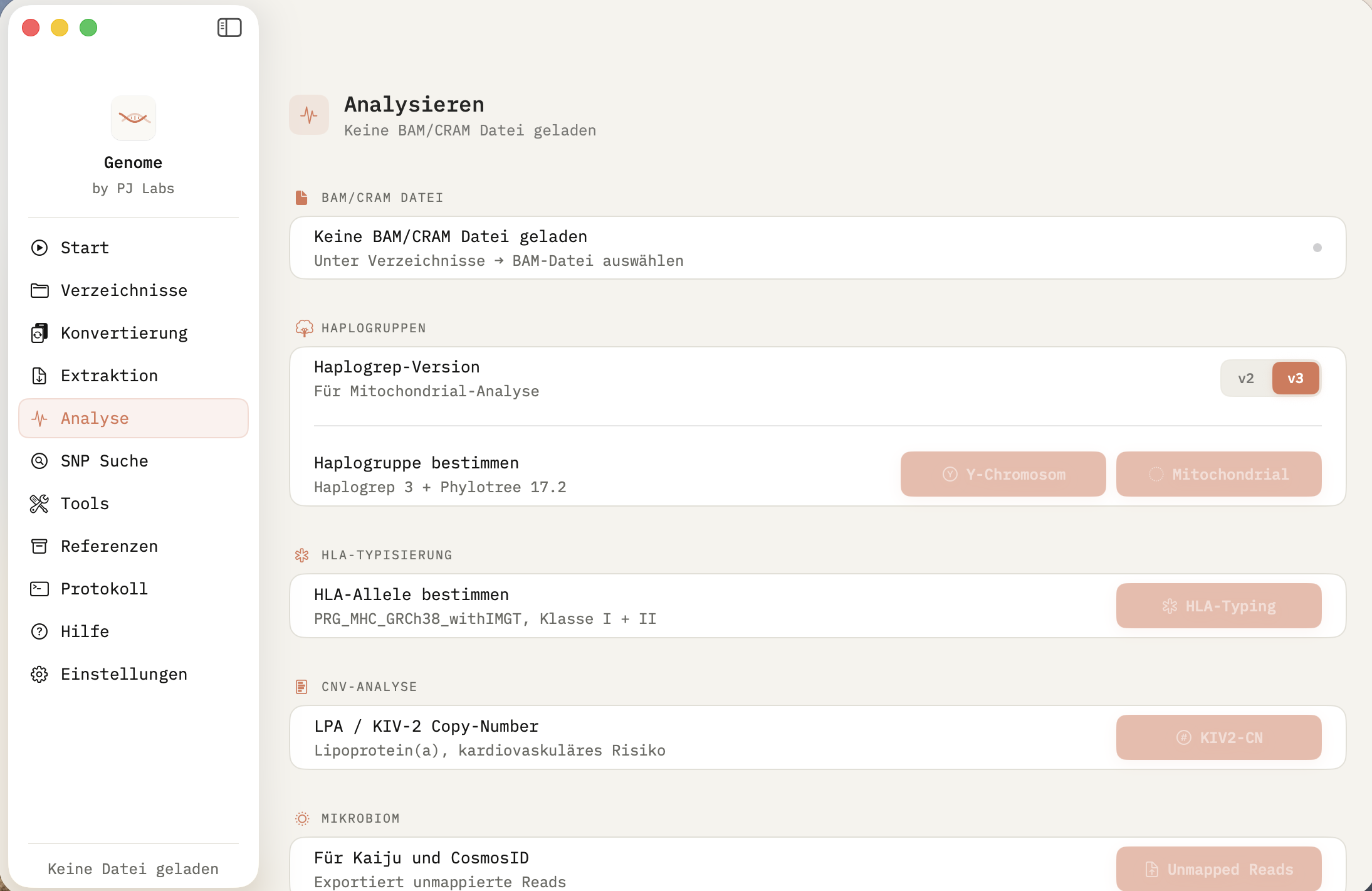The image size is (1372, 891).
Task: Click the BAM/CRAM file status card
Action: 817,248
